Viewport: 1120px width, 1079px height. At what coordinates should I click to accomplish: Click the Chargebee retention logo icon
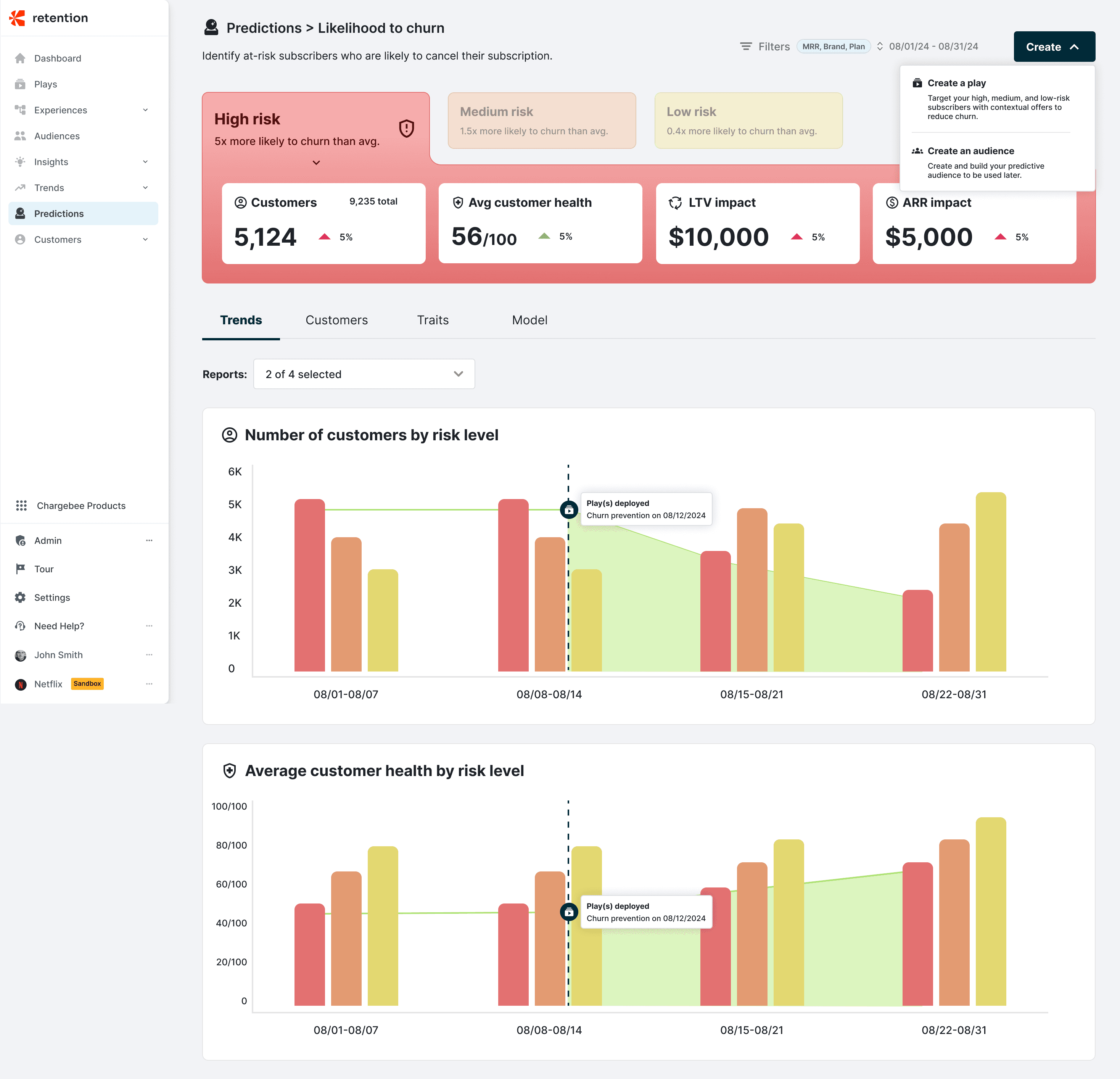(x=18, y=18)
